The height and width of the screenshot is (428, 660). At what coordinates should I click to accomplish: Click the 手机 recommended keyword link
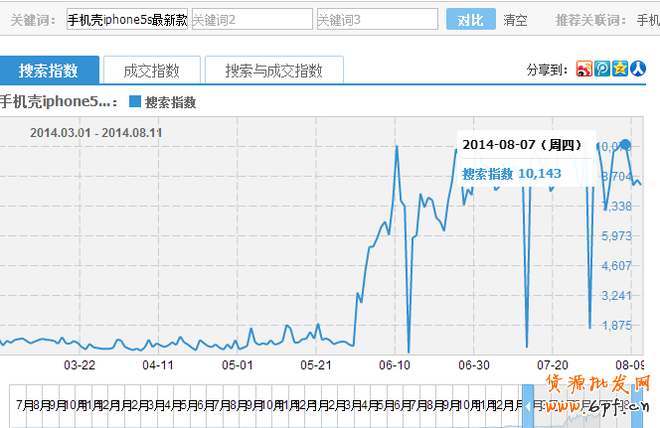tap(647, 20)
